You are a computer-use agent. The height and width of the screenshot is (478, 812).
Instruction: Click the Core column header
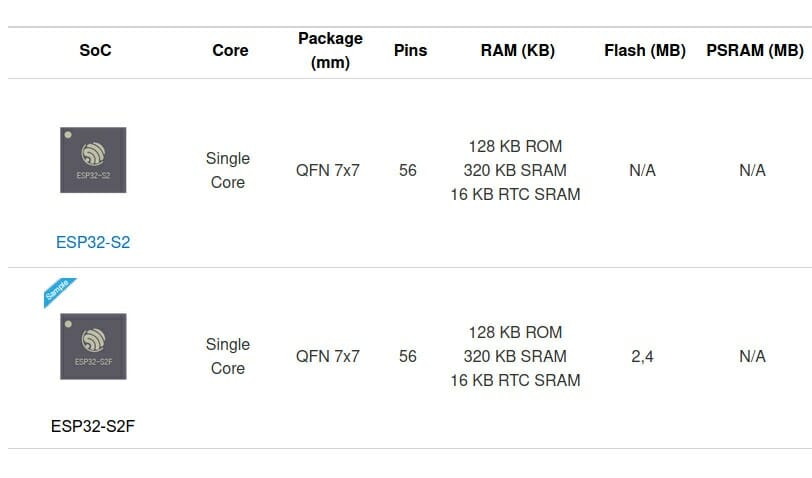tap(230, 50)
